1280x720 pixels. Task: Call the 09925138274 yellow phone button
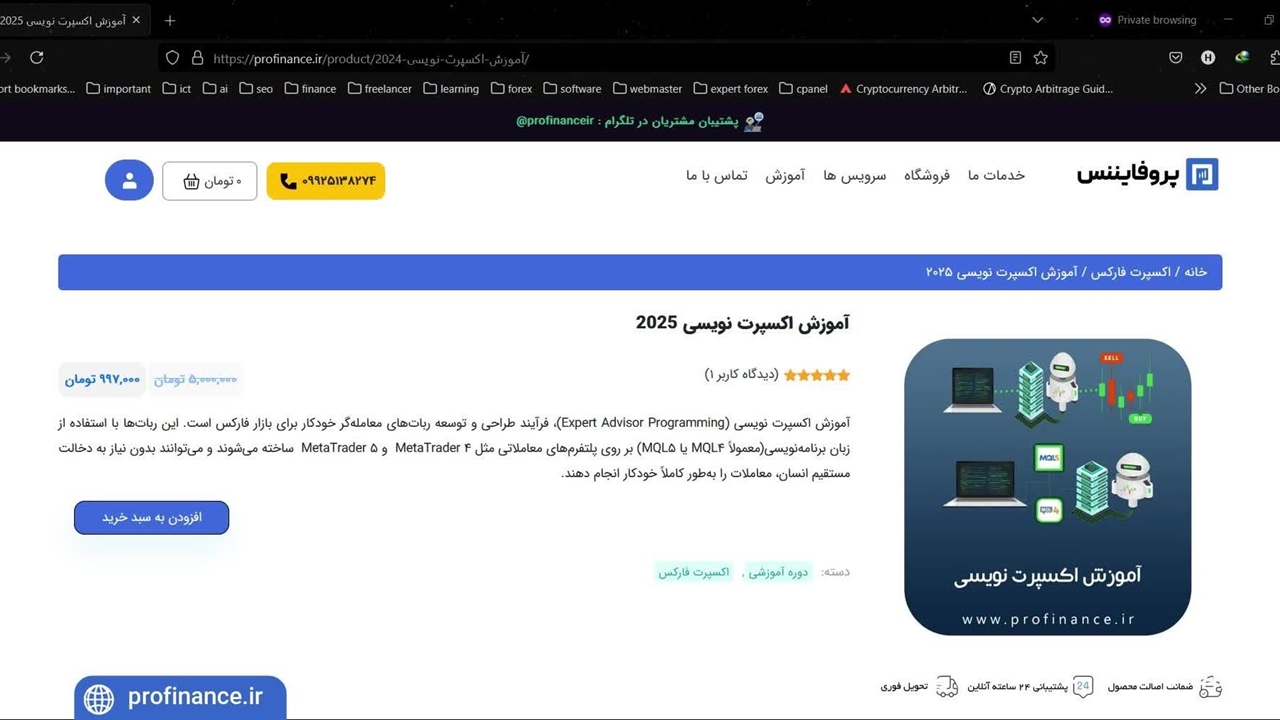click(326, 181)
